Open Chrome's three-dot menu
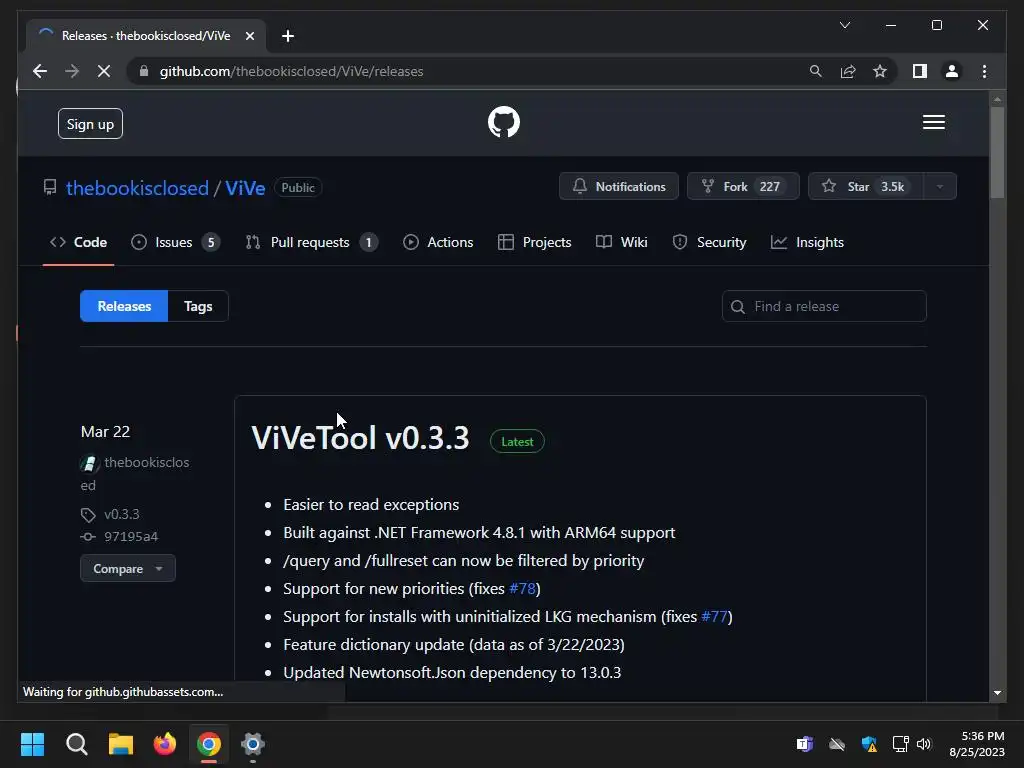 (984, 71)
